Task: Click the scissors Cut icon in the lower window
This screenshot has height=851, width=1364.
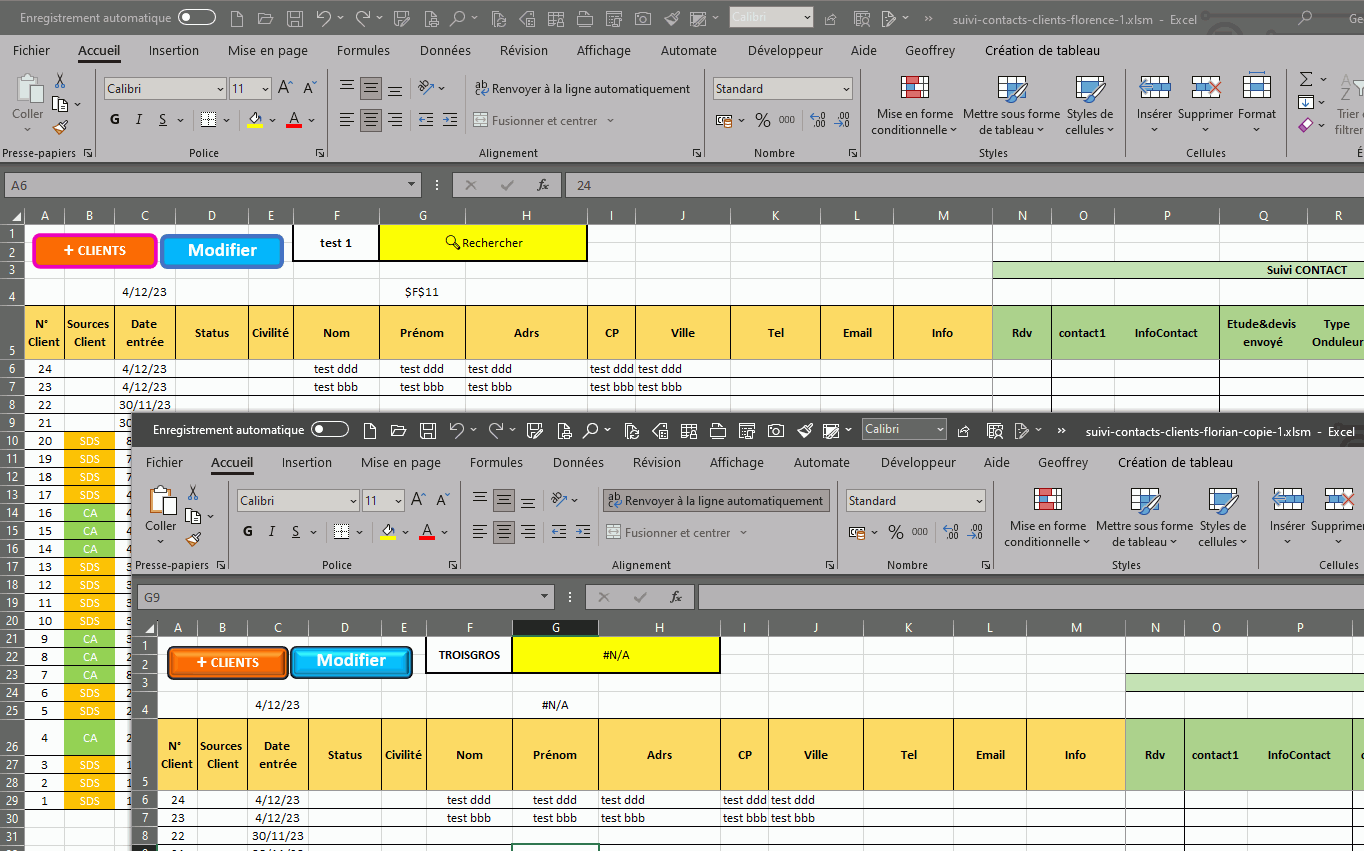Action: (193, 493)
